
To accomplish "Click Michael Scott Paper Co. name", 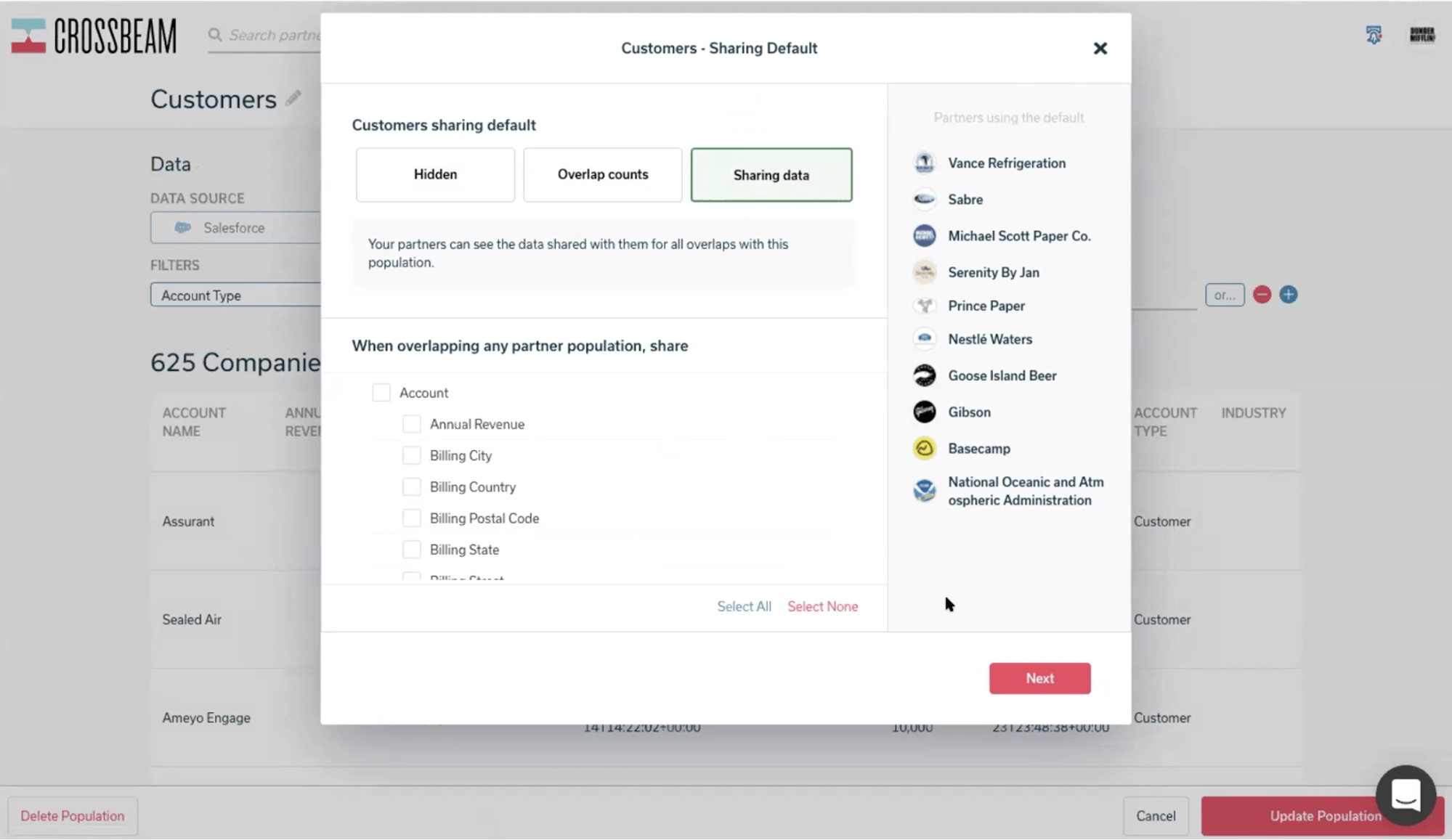I will 1019,235.
